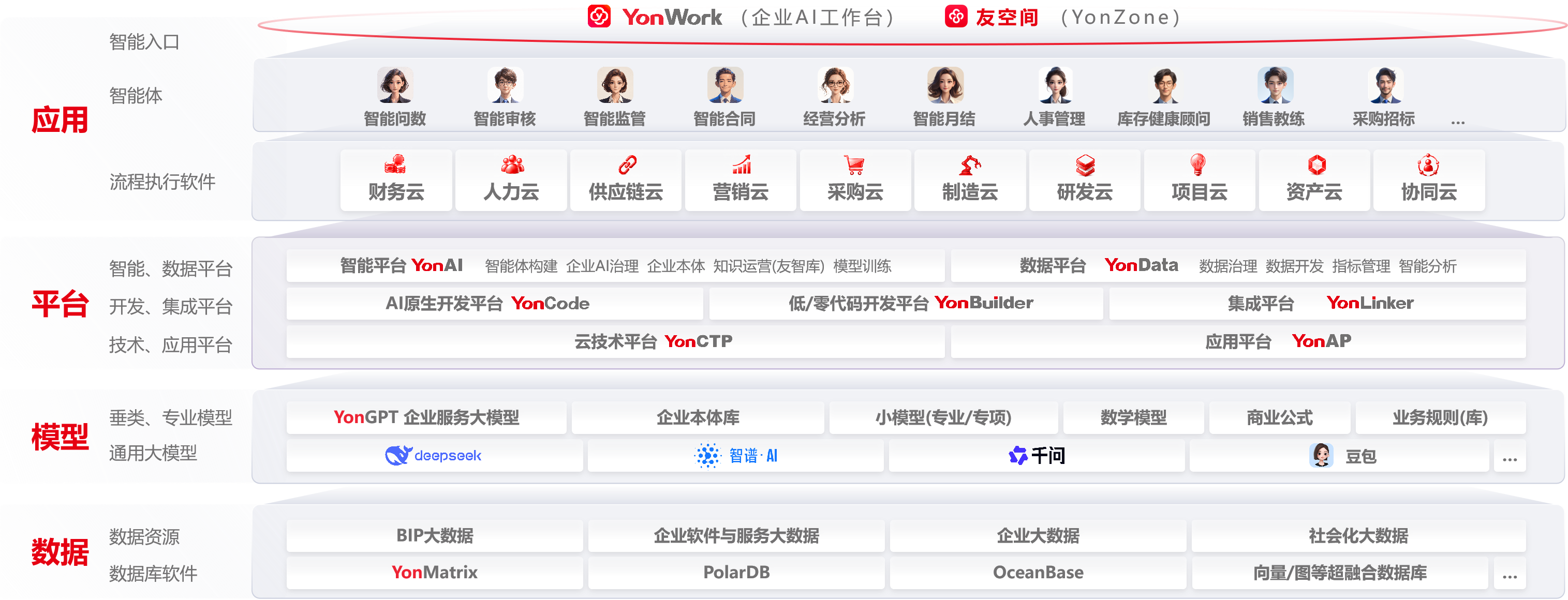This screenshot has height=600, width=1568.
Task: Open the 资产云 hexagon icon
Action: coord(1316,164)
